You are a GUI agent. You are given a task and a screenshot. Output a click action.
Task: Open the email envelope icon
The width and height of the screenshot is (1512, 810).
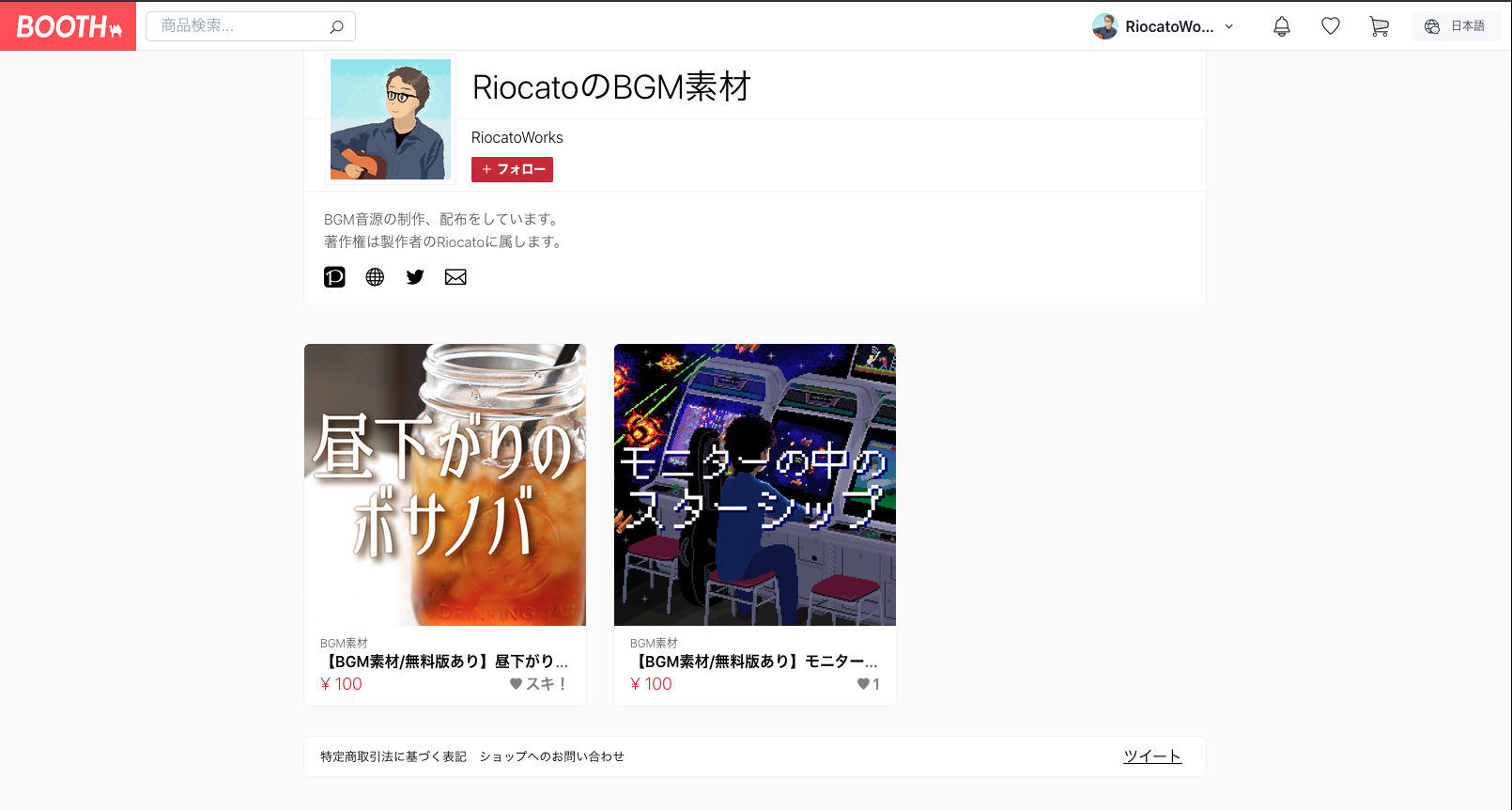tap(455, 277)
